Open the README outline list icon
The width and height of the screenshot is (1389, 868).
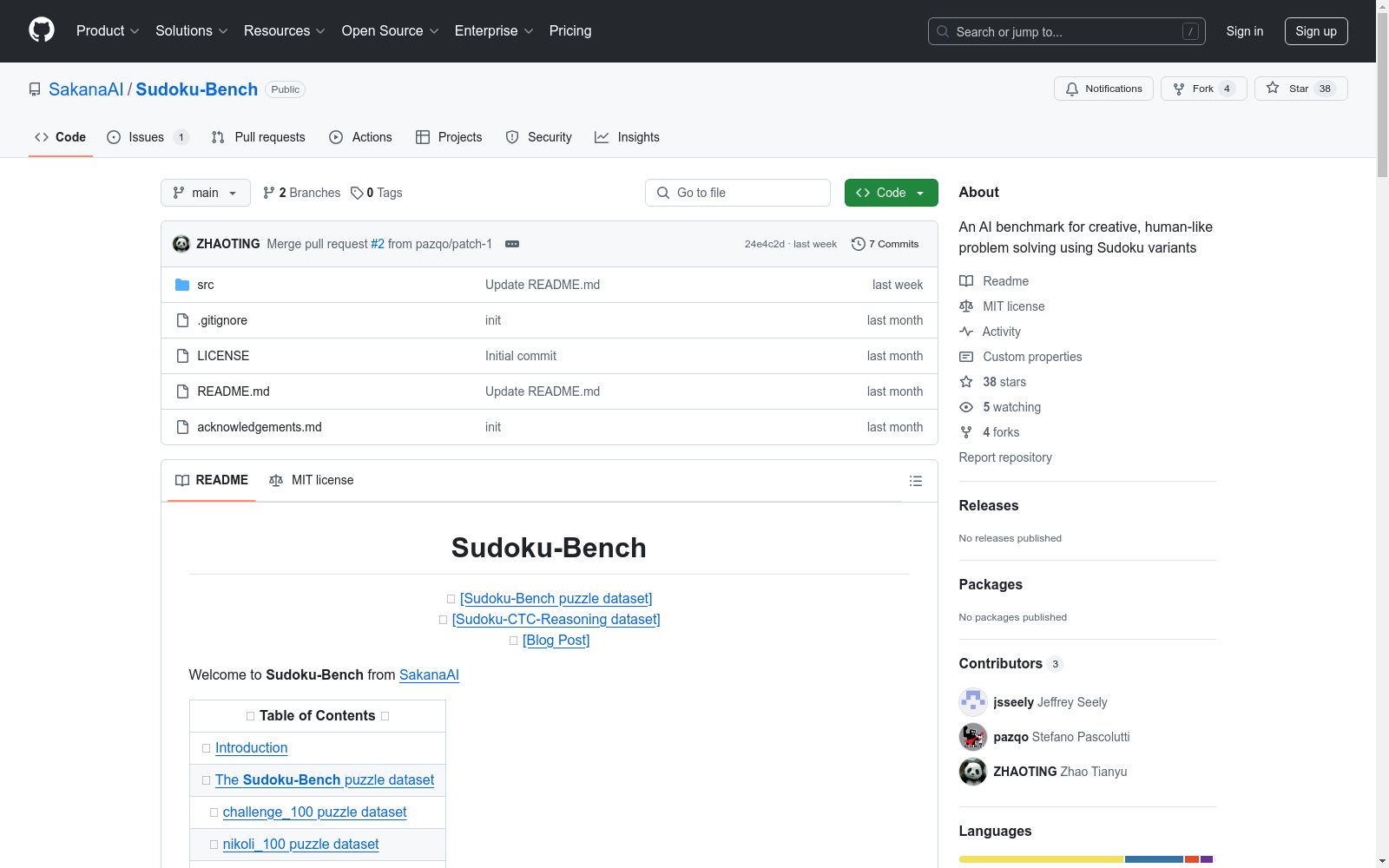pyautogui.click(x=916, y=481)
